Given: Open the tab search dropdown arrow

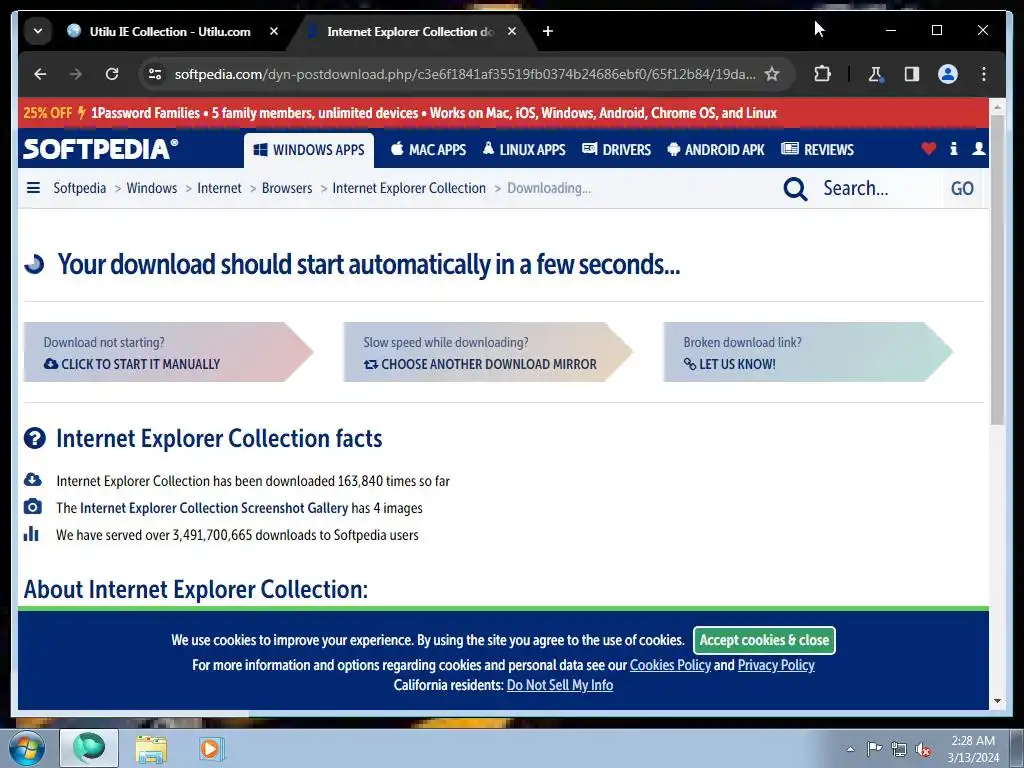Looking at the screenshot, I should (x=38, y=31).
